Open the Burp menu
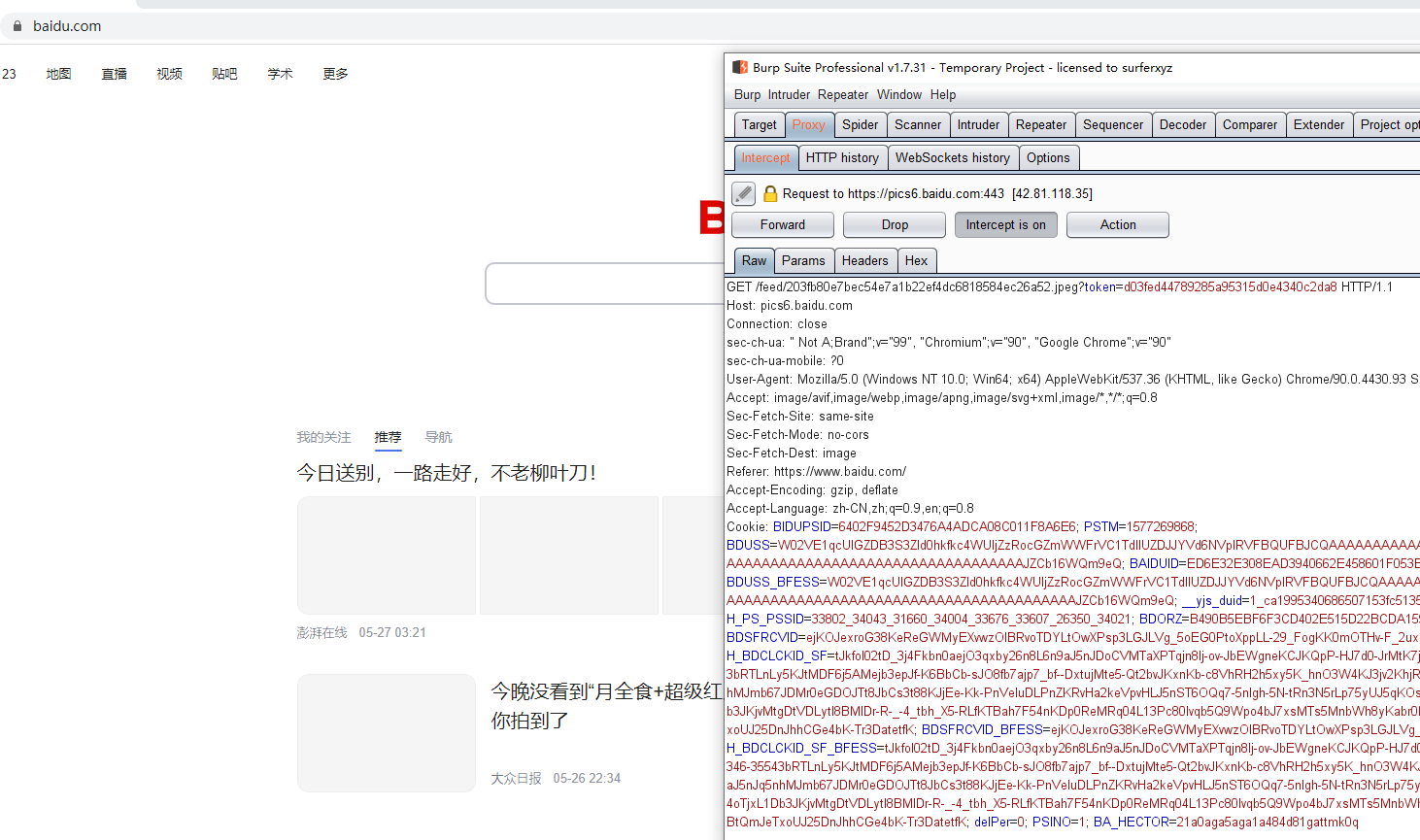 pyautogui.click(x=747, y=95)
